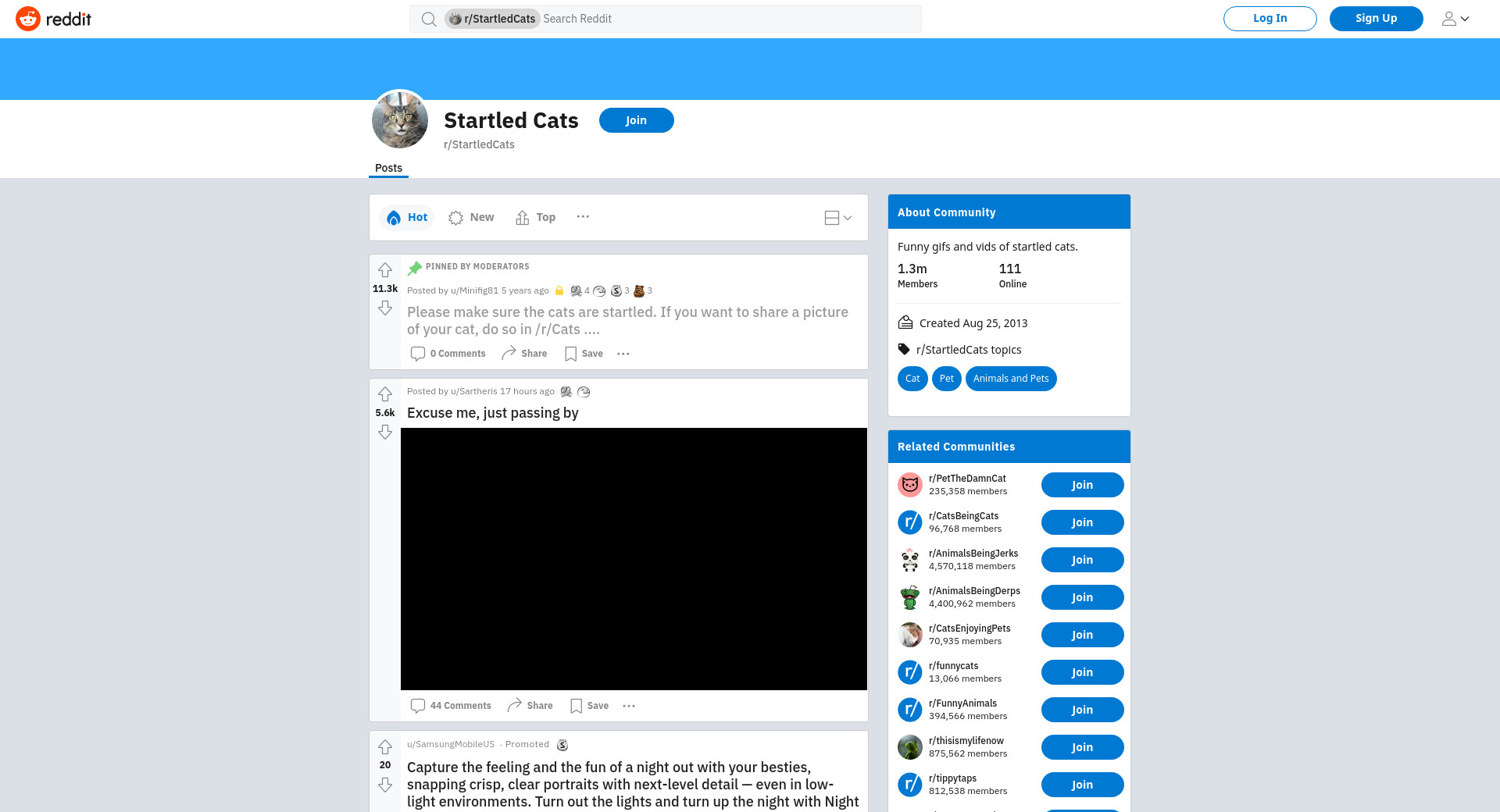The height and width of the screenshot is (812, 1500).
Task: Join r/AnimalsBeingJerks community
Action: click(x=1082, y=560)
